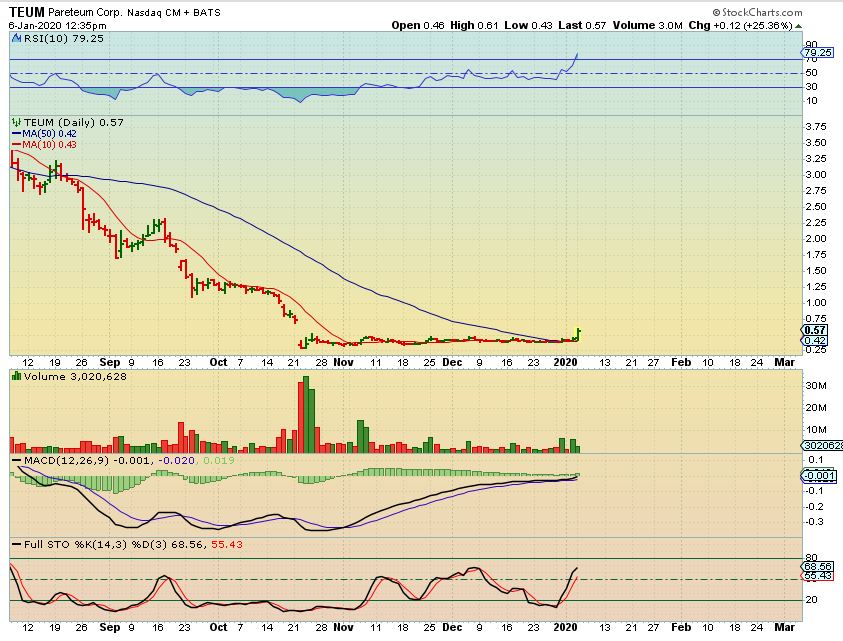Click the RSI(10) indicator icon
The width and height of the screenshot is (843, 641).
click(14, 37)
